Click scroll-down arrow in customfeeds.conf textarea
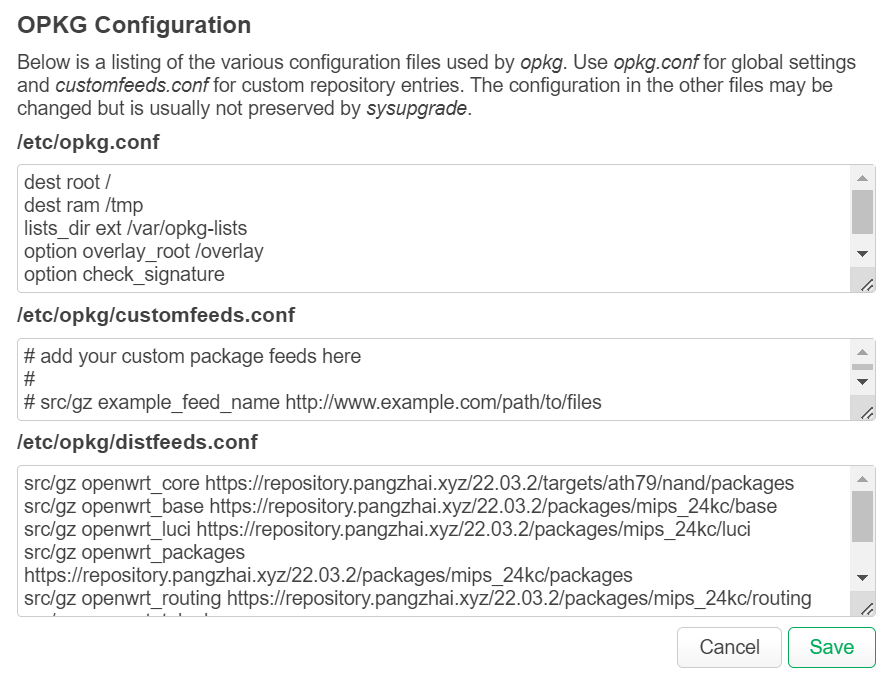 click(x=862, y=382)
